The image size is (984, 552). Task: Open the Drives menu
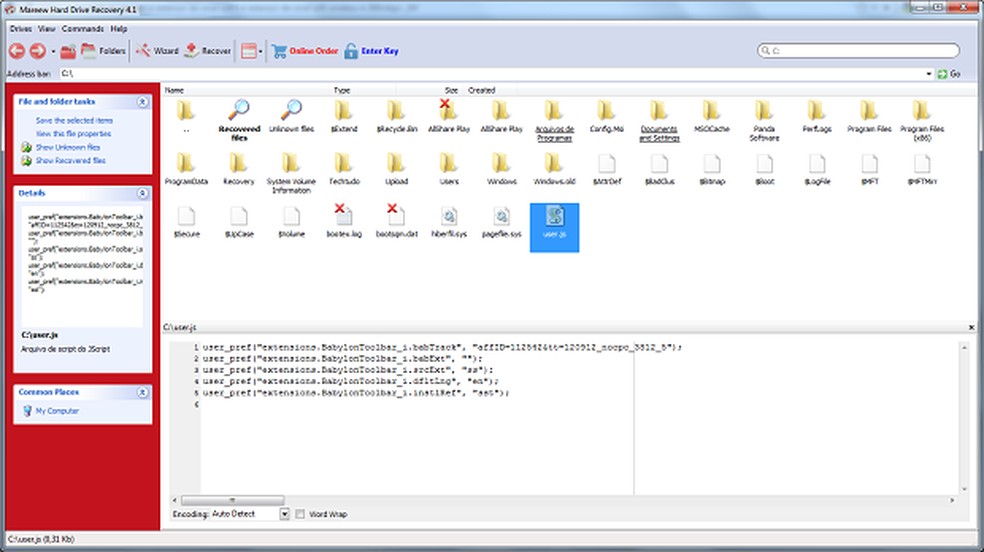(21, 29)
